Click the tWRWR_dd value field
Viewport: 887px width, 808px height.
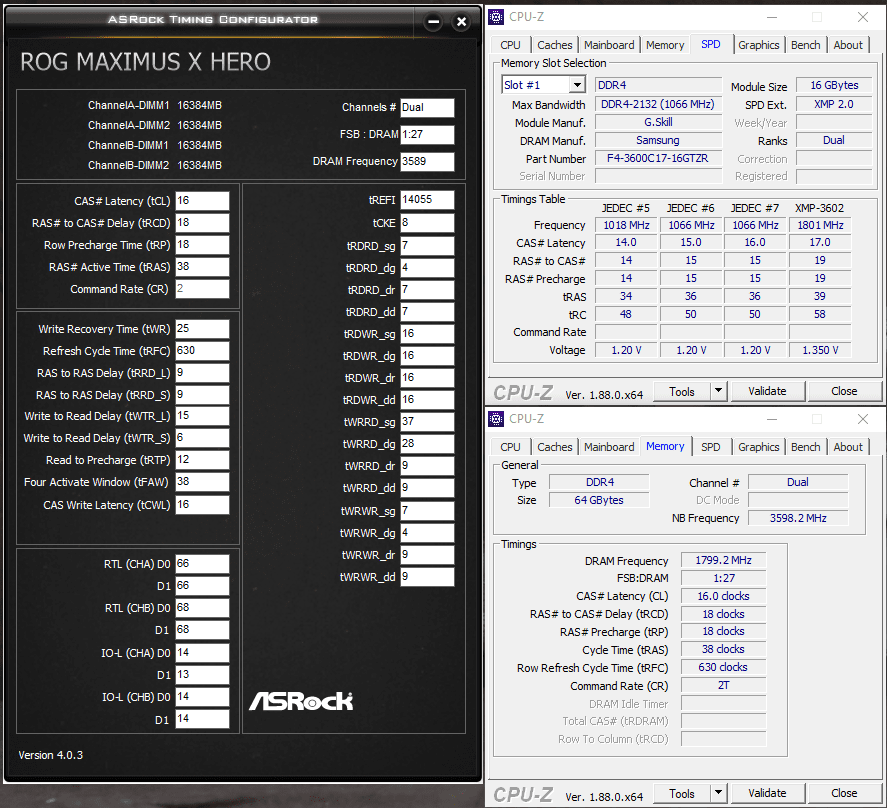(427, 577)
